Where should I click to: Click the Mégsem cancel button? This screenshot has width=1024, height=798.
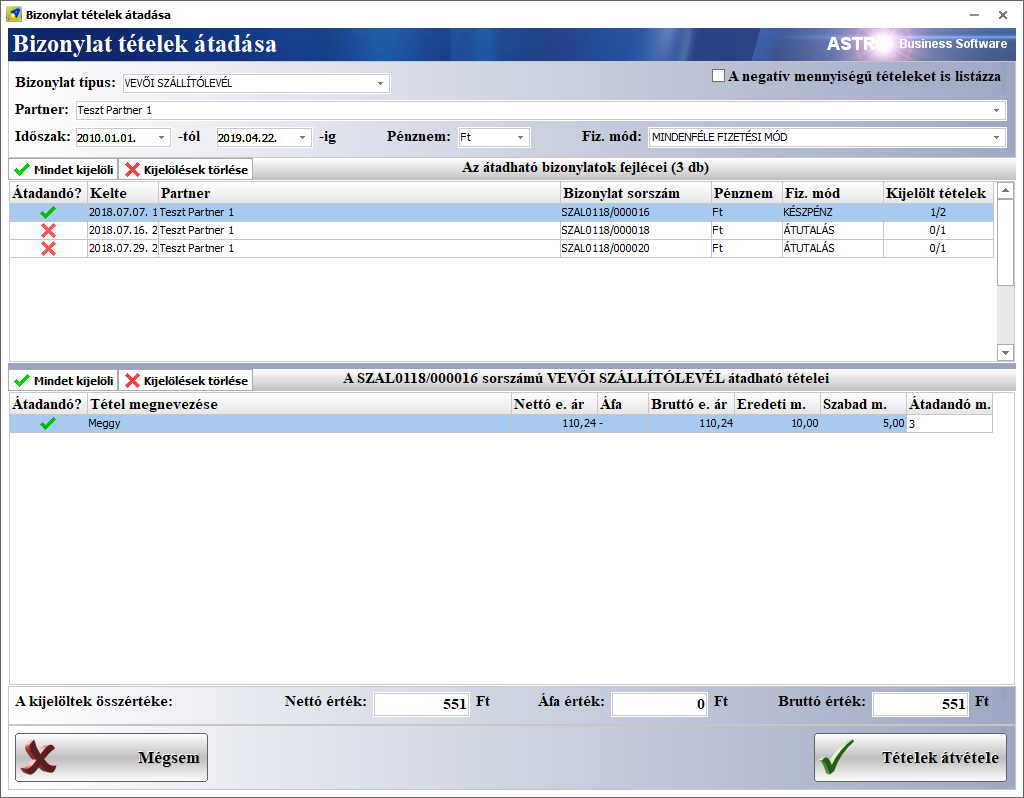pyautogui.click(x=111, y=758)
